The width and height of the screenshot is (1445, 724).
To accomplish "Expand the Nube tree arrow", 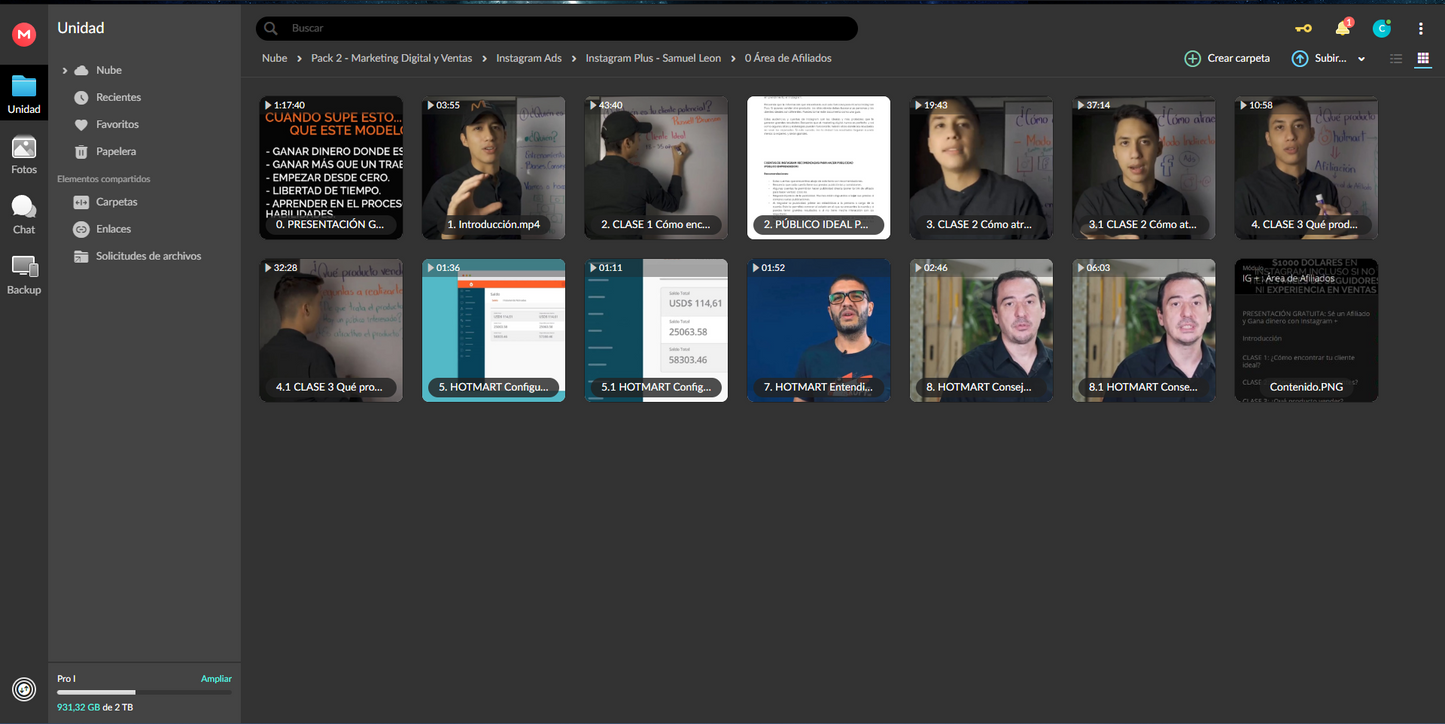I will pyautogui.click(x=65, y=70).
